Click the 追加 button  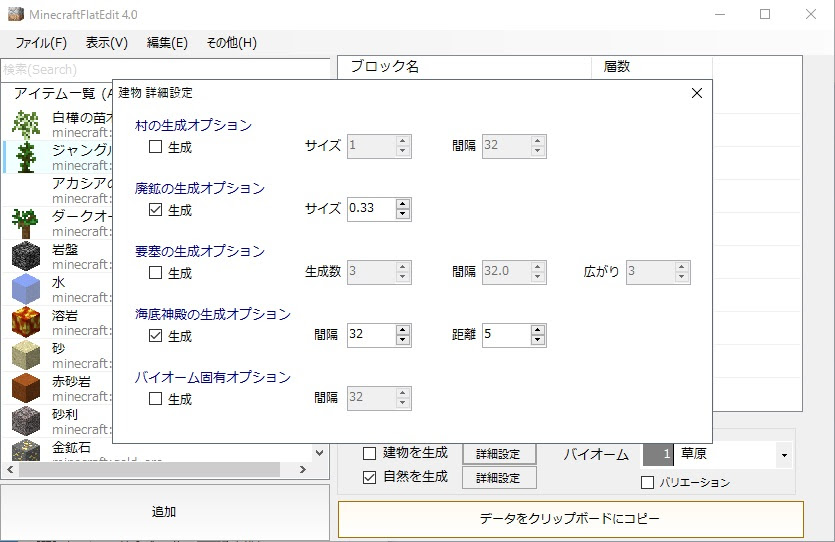[x=165, y=512]
